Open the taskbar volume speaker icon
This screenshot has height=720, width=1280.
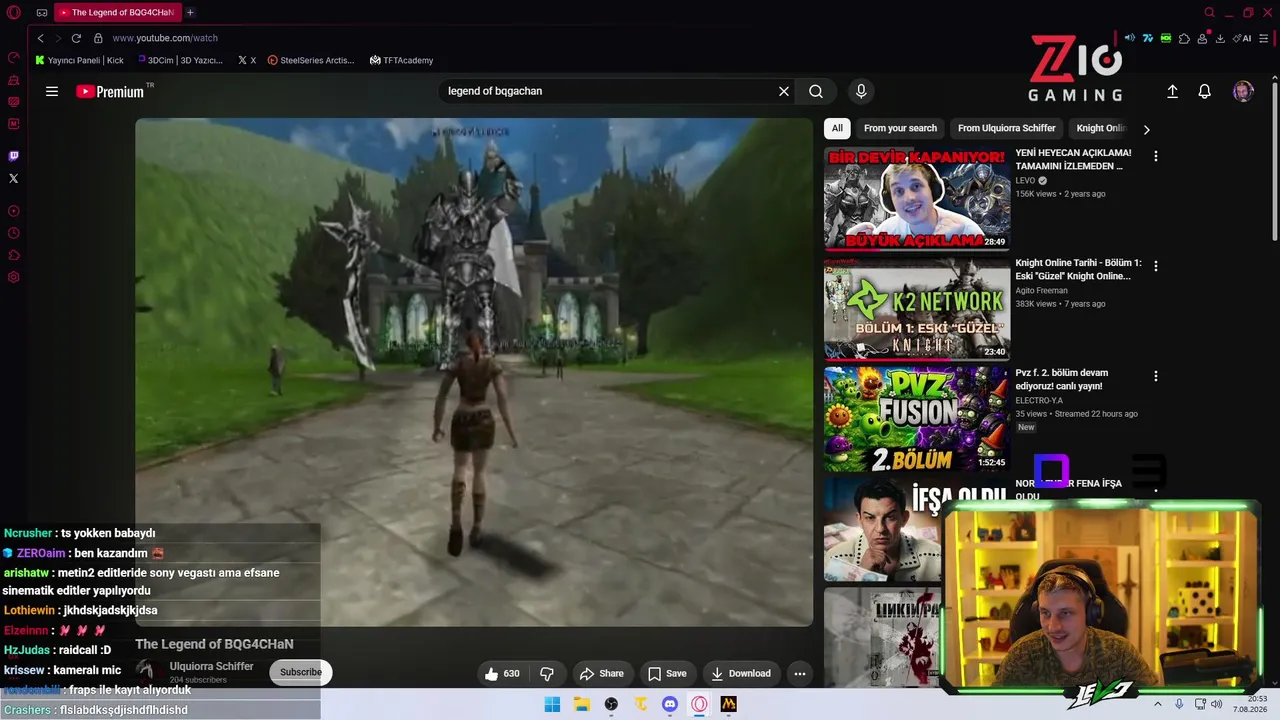(1216, 704)
